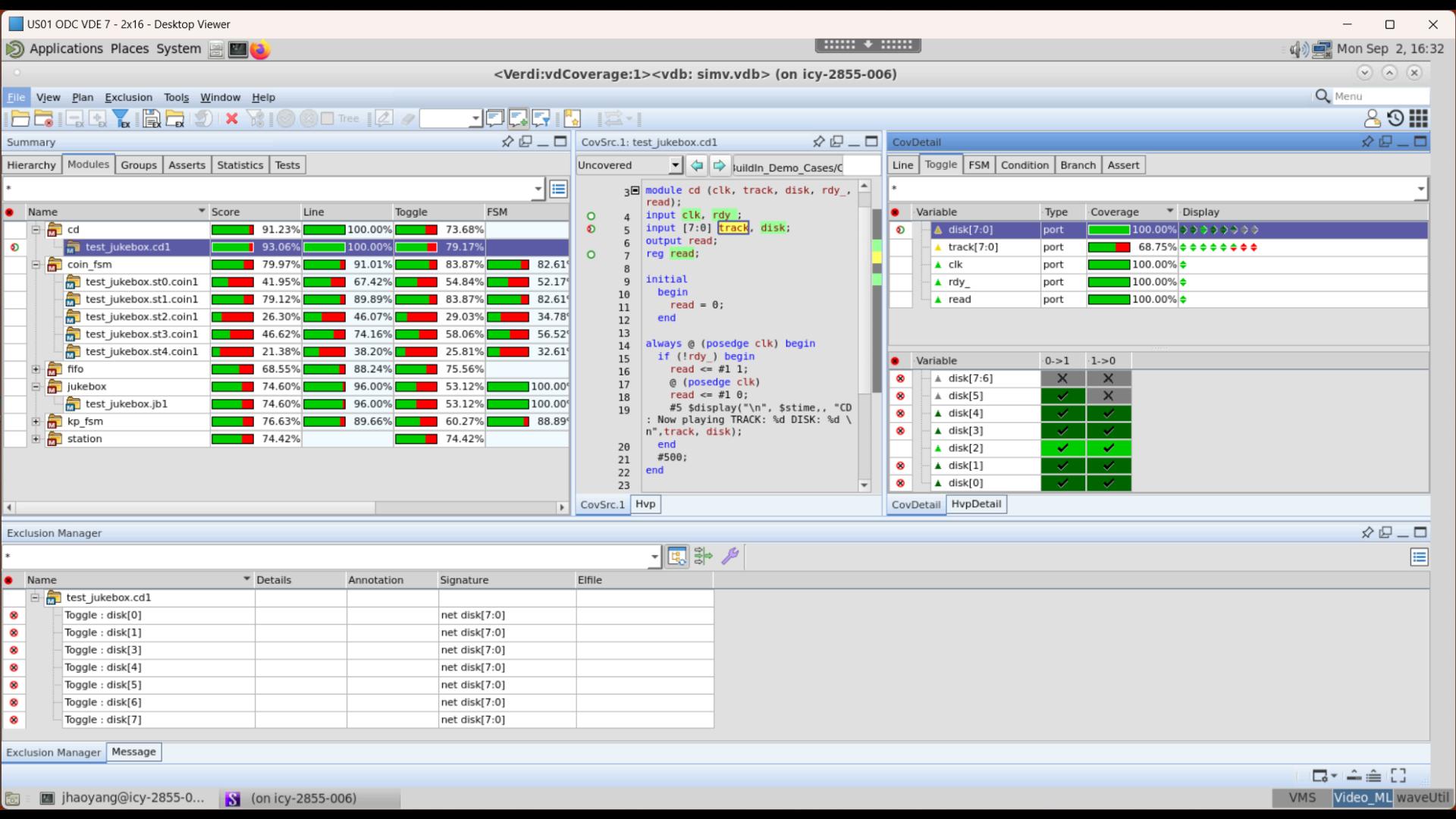Click track[7:0] coverage bar

(x=1109, y=247)
